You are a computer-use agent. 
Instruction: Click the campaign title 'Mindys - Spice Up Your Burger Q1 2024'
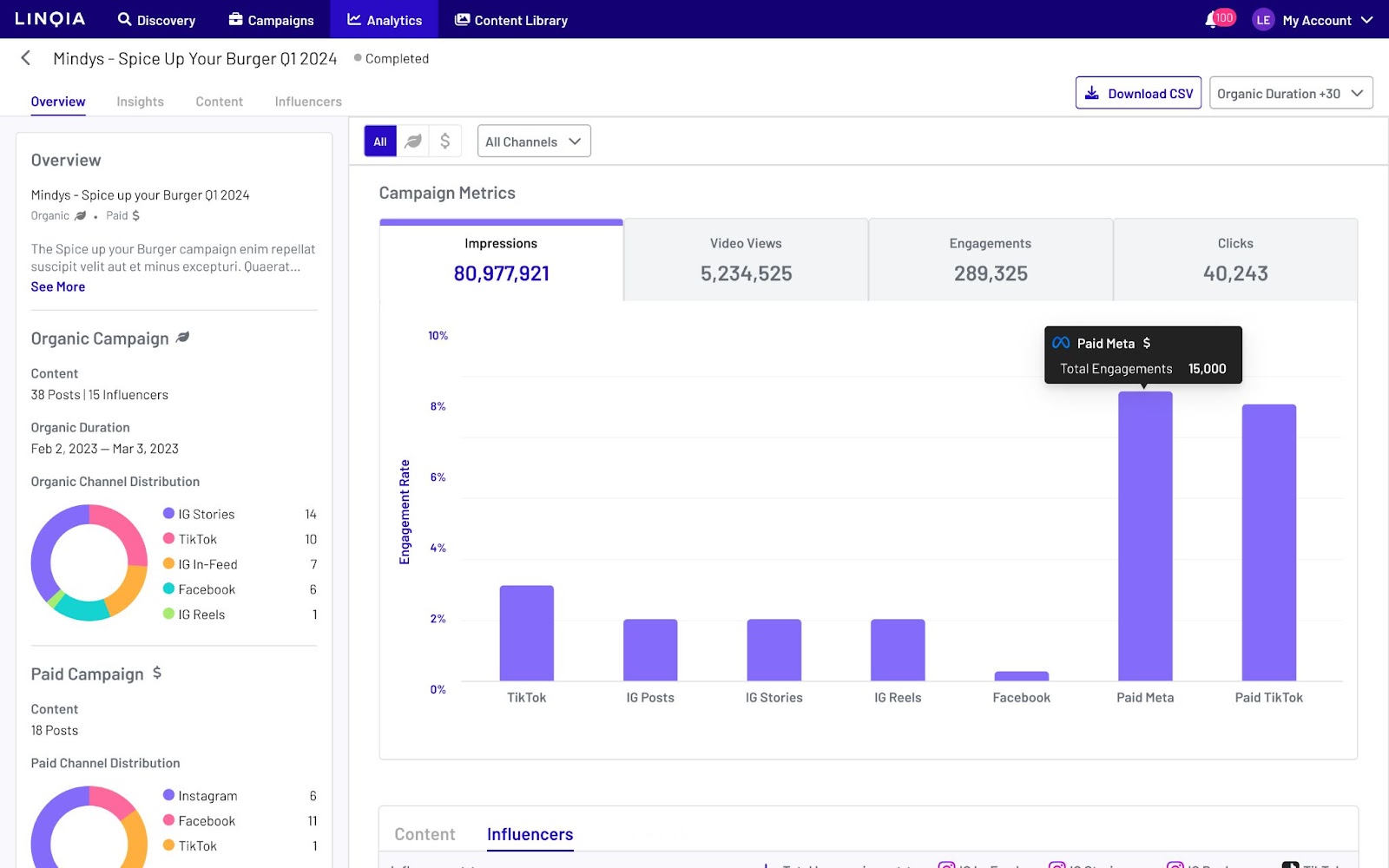pos(195,58)
